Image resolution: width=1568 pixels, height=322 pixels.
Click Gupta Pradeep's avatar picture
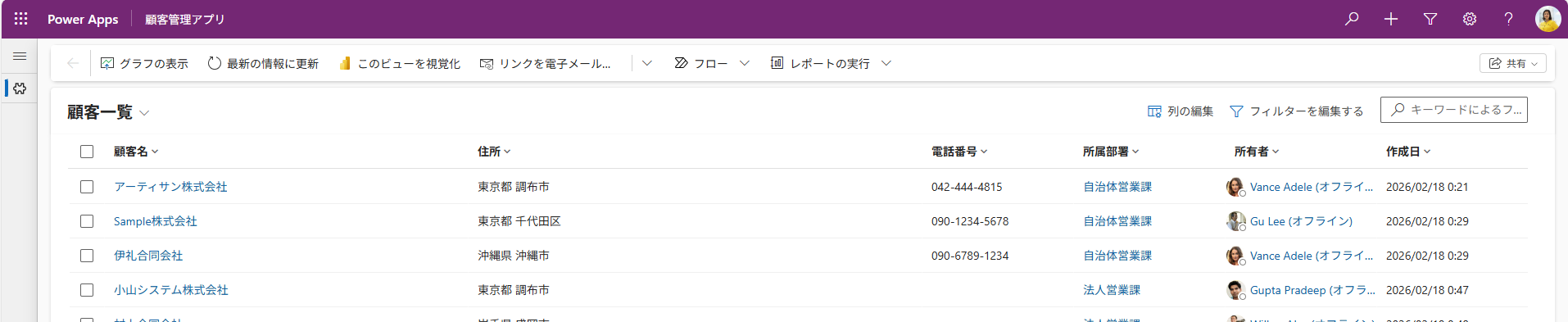(1235, 289)
